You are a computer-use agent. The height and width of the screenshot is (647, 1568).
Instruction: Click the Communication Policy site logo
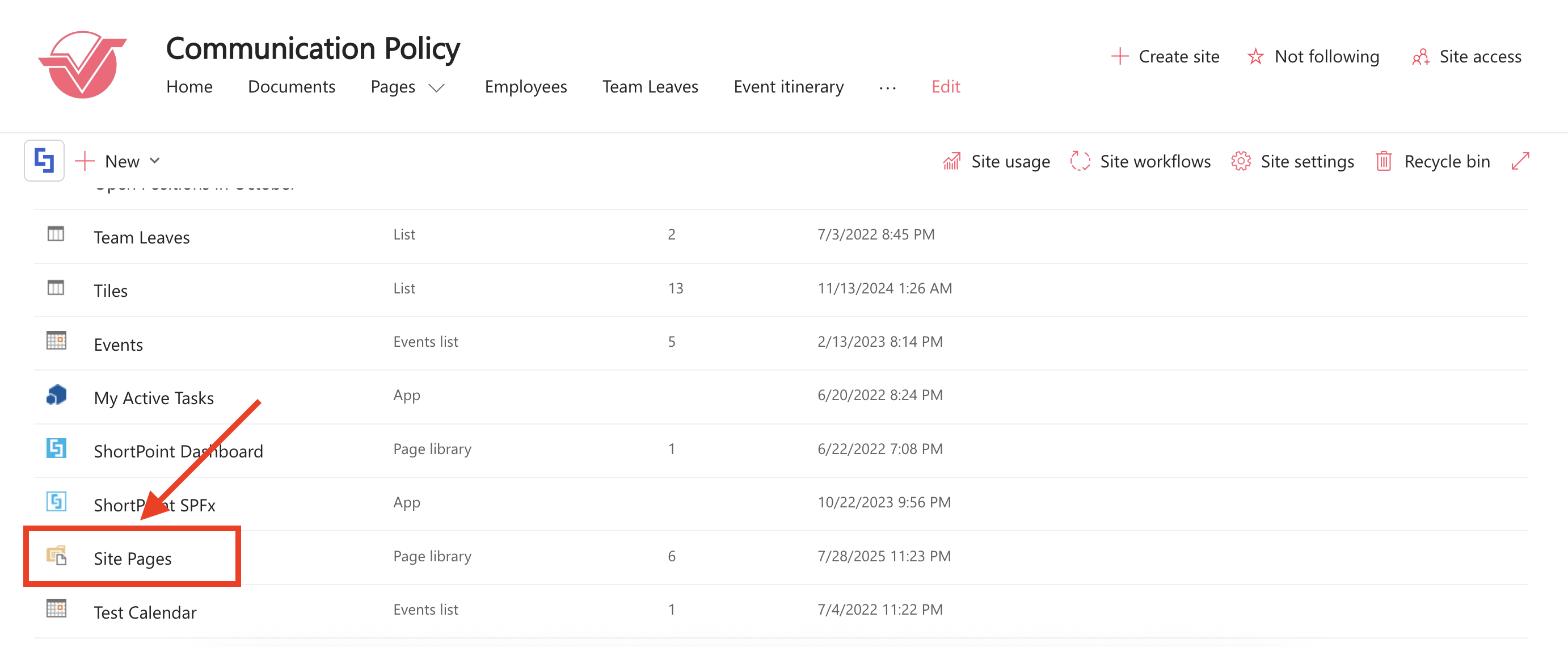tap(83, 65)
